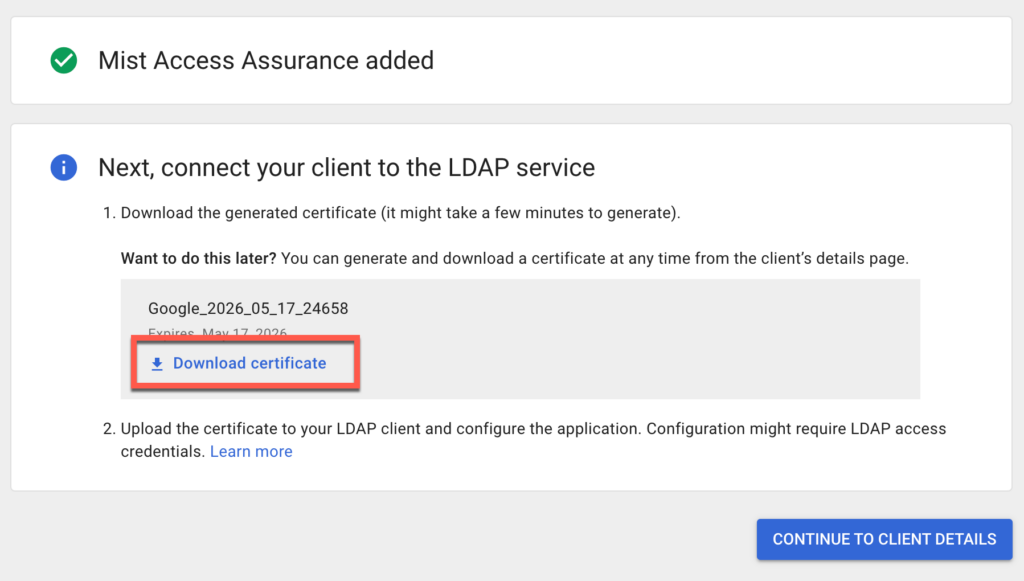Select the LDAP service connection heading
The height and width of the screenshot is (581, 1024).
pos(346,167)
